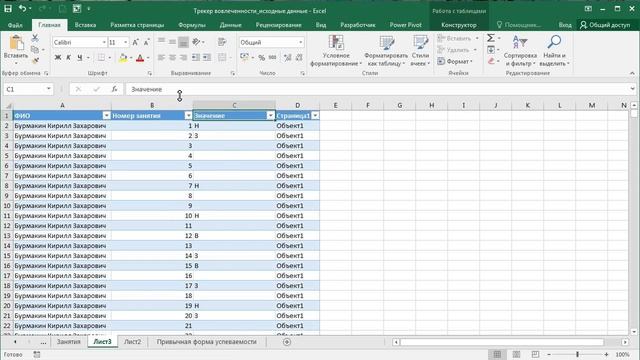Open the ФИО column filter dropdown
The width and height of the screenshot is (640, 360).
[x=106, y=116]
